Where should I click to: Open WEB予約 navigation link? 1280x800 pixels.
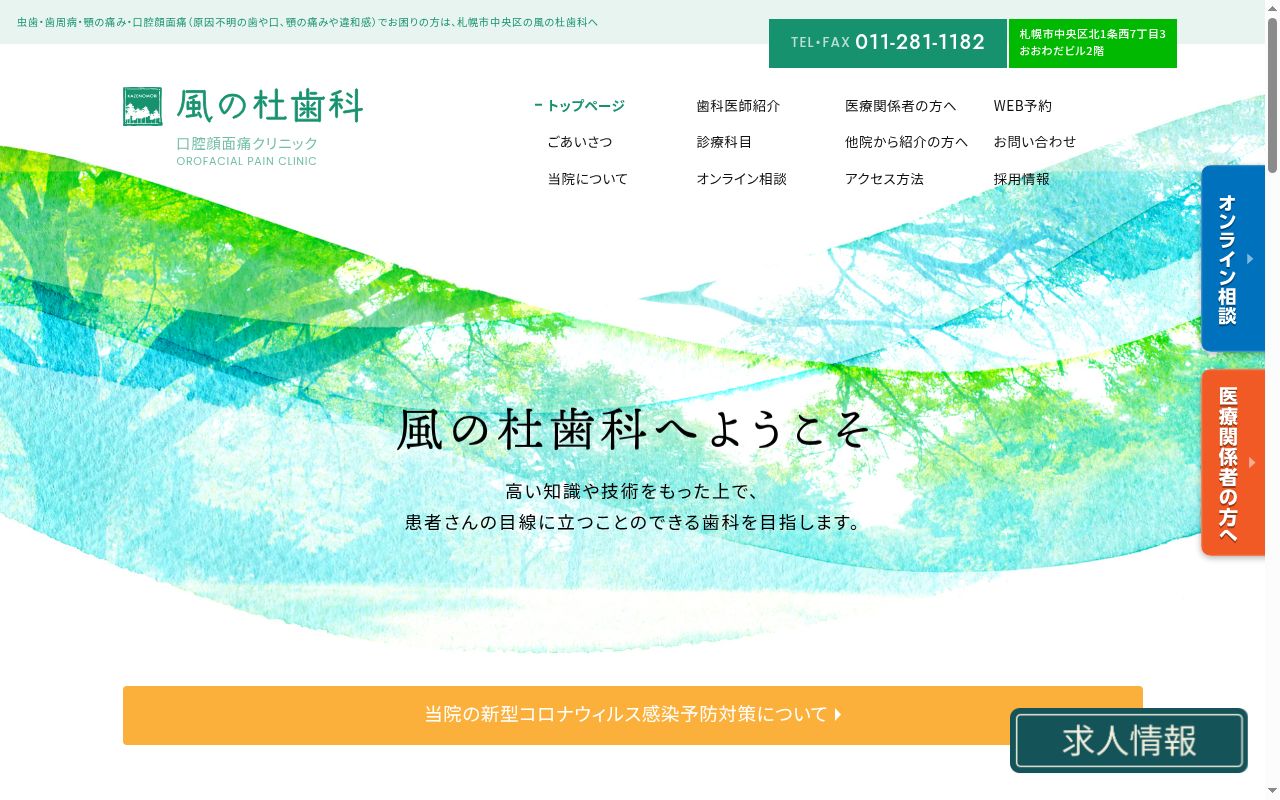(x=1023, y=106)
